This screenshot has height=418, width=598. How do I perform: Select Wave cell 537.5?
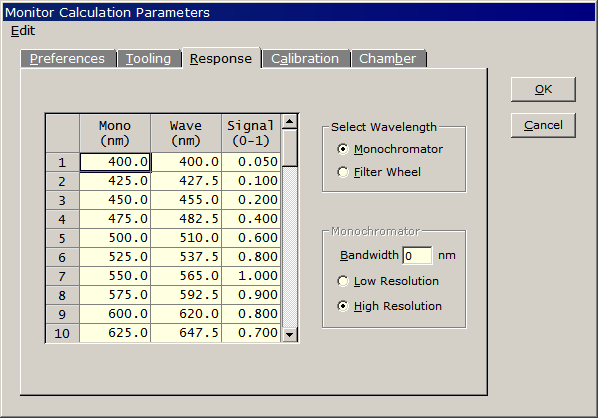tap(186, 257)
